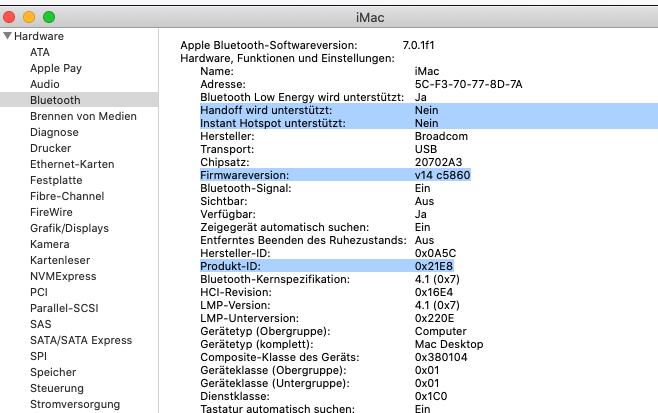Viewport: 658px width, 413px height.
Task: Select Ethernet-Karten in the sidebar
Action: (72, 164)
